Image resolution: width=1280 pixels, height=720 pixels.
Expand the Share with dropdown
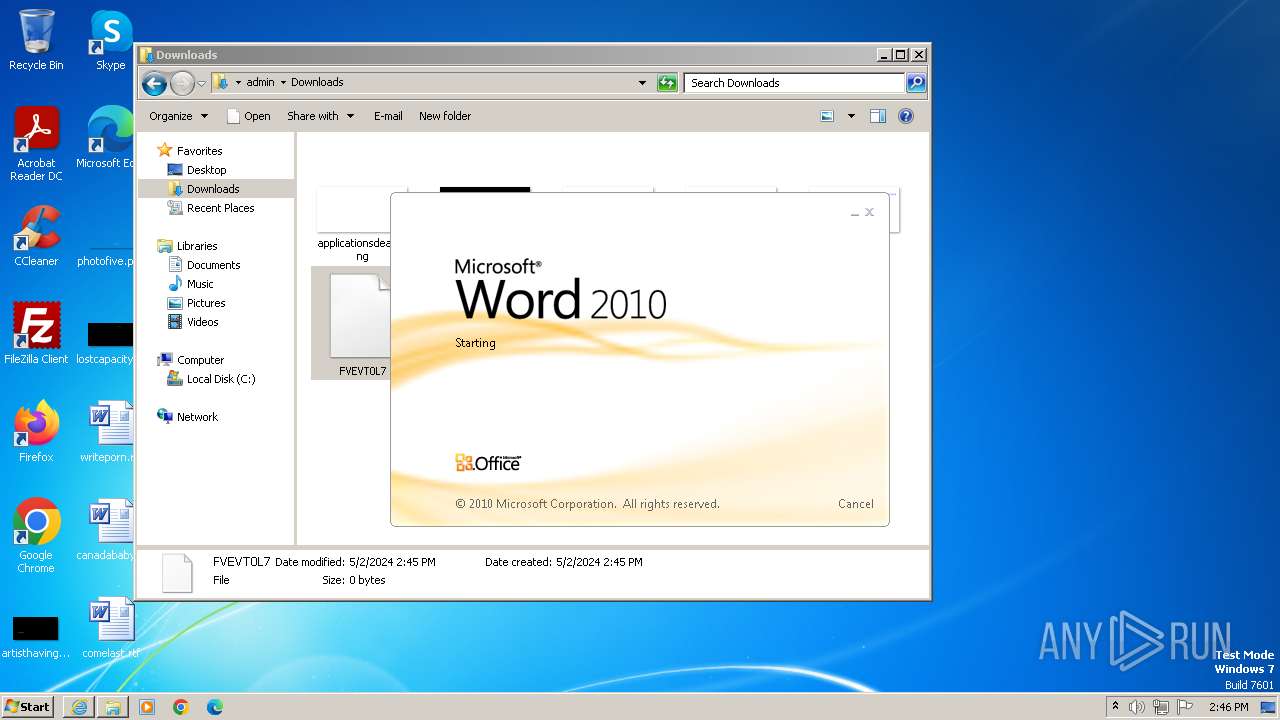point(320,116)
